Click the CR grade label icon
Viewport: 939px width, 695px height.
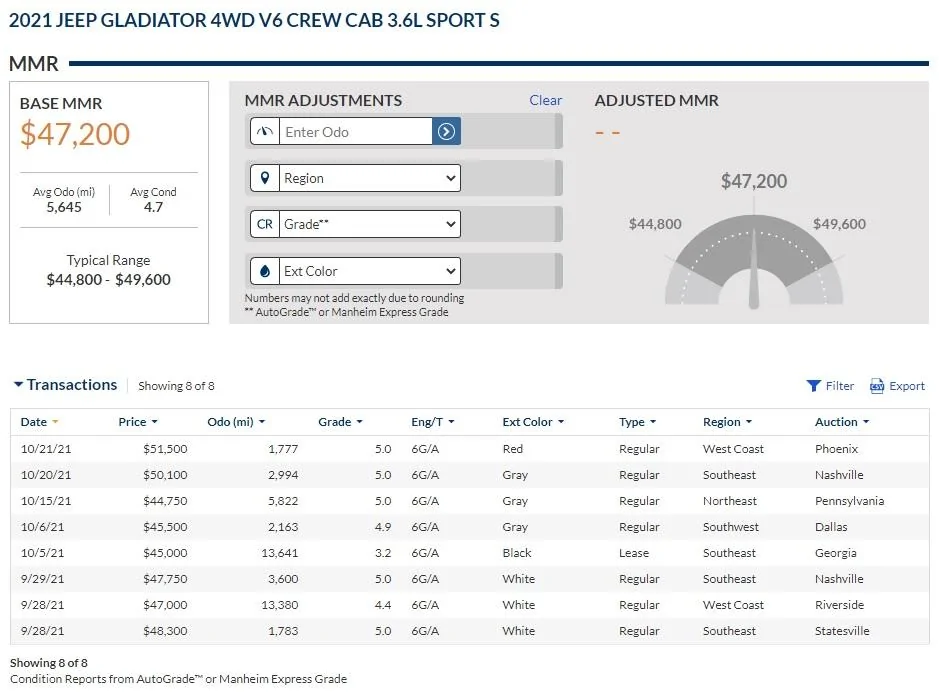pos(265,224)
